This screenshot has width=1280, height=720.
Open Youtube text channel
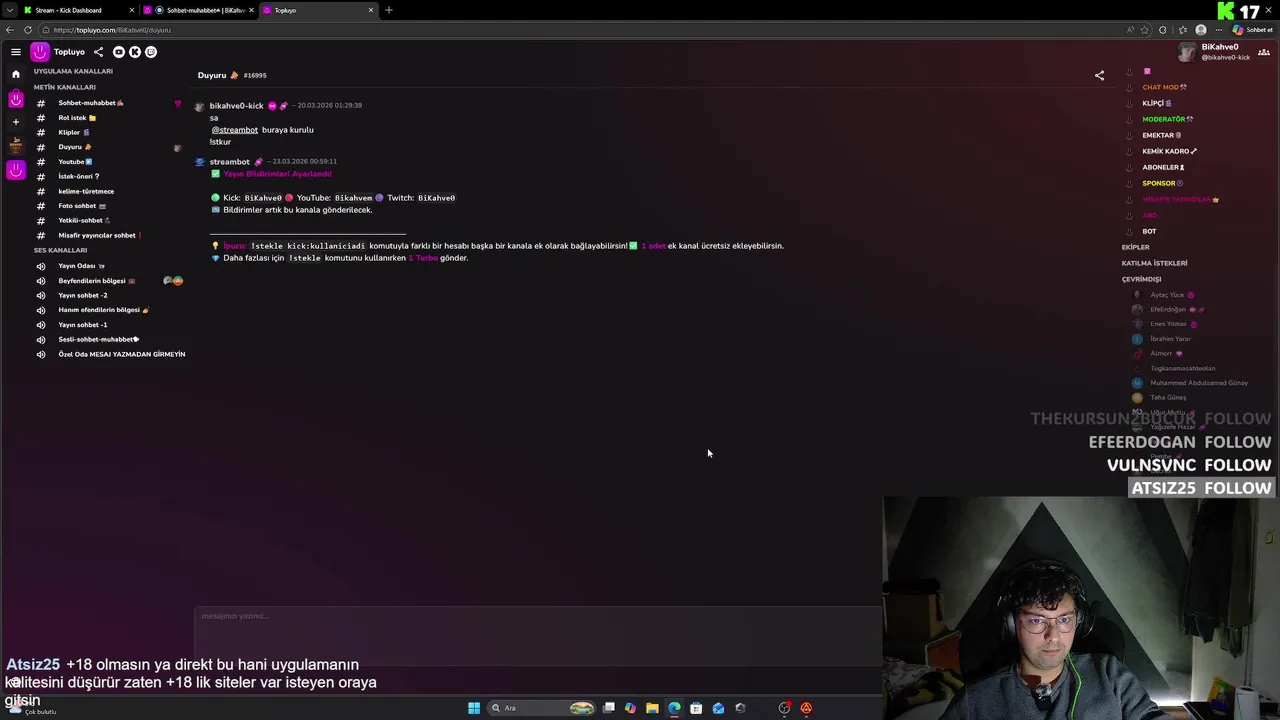(75, 162)
